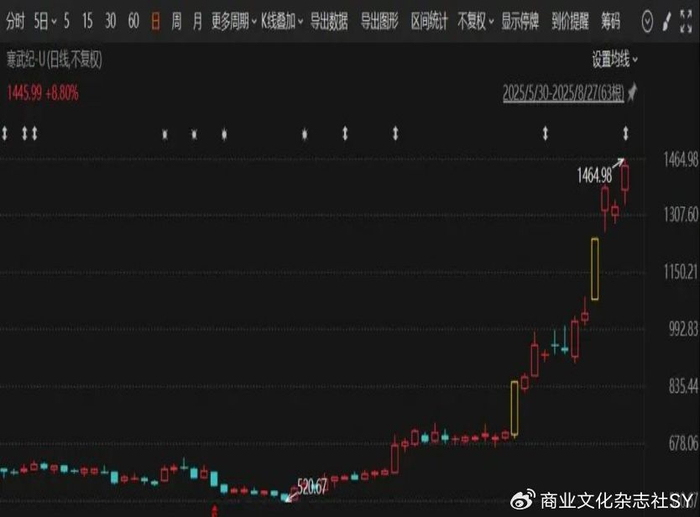Open the 5日 multi-day dropdown
This screenshot has height=517, width=700.
[45, 21]
